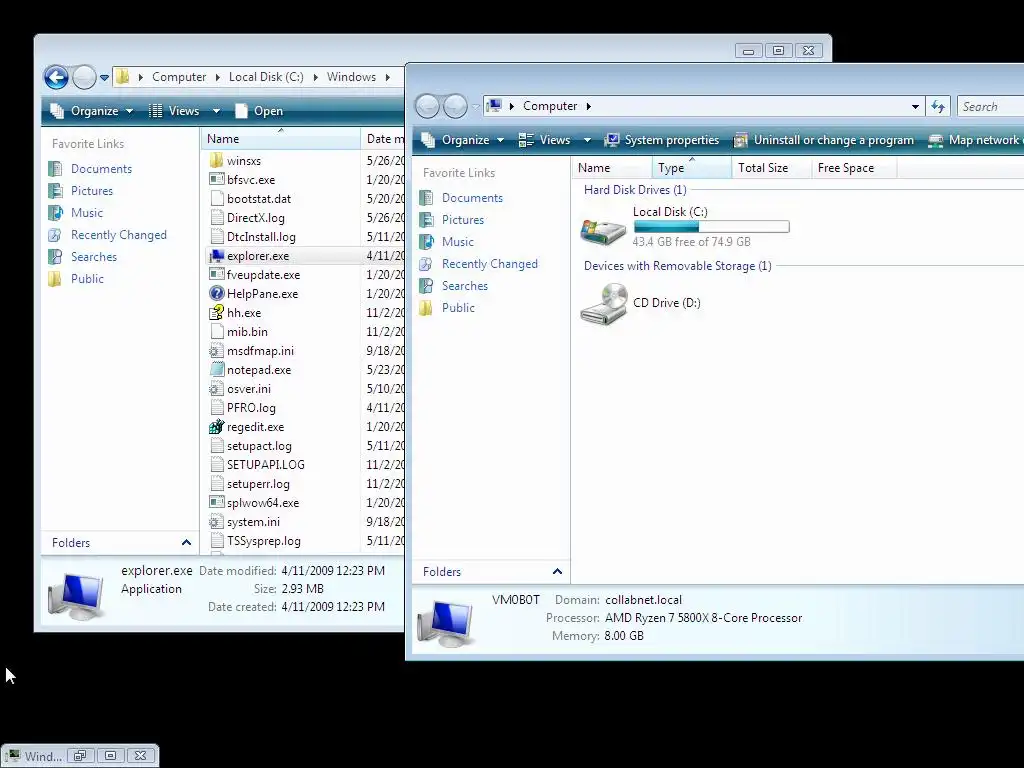Select the splwow64.exe icon

(216, 503)
